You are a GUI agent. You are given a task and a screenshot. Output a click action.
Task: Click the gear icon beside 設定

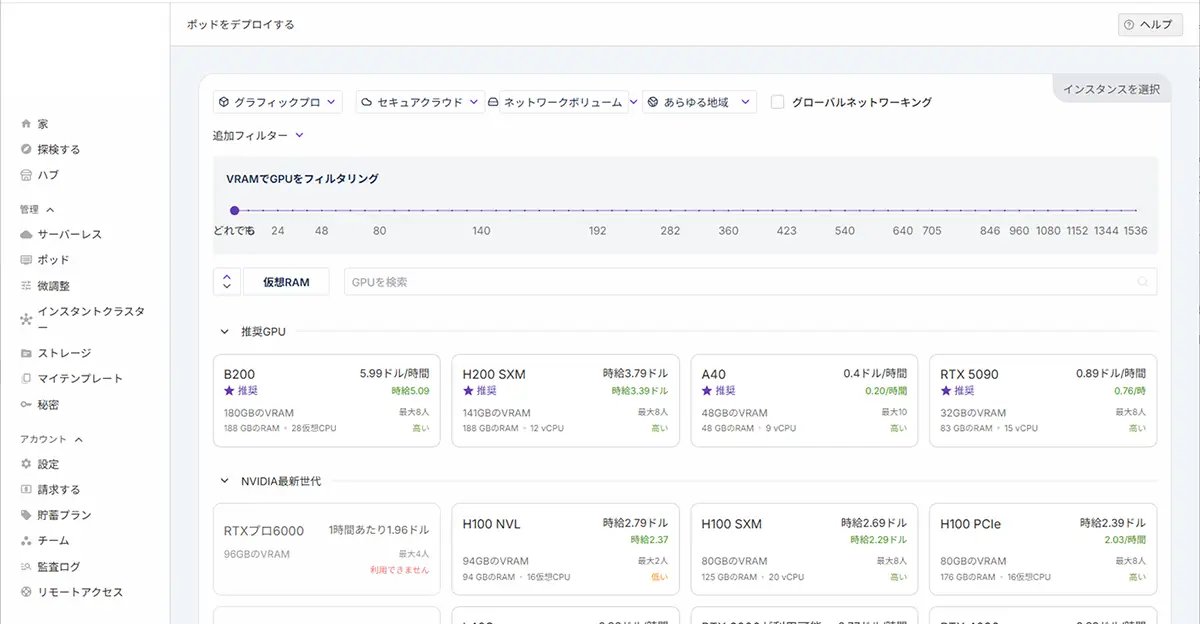pos(26,464)
